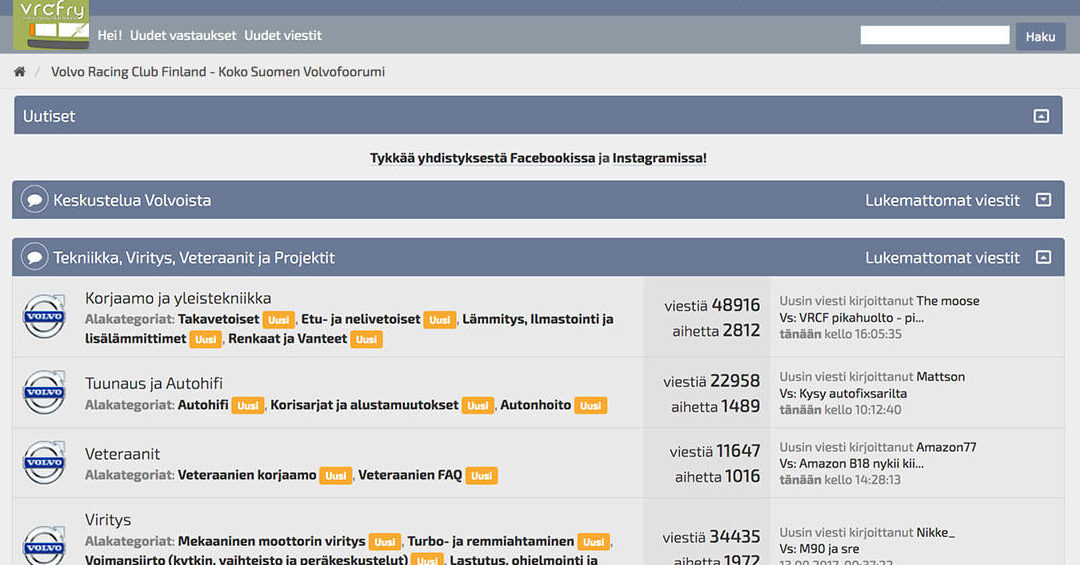Open user profile Amazon77
Screen dimensions: 1080x565
coord(946,446)
